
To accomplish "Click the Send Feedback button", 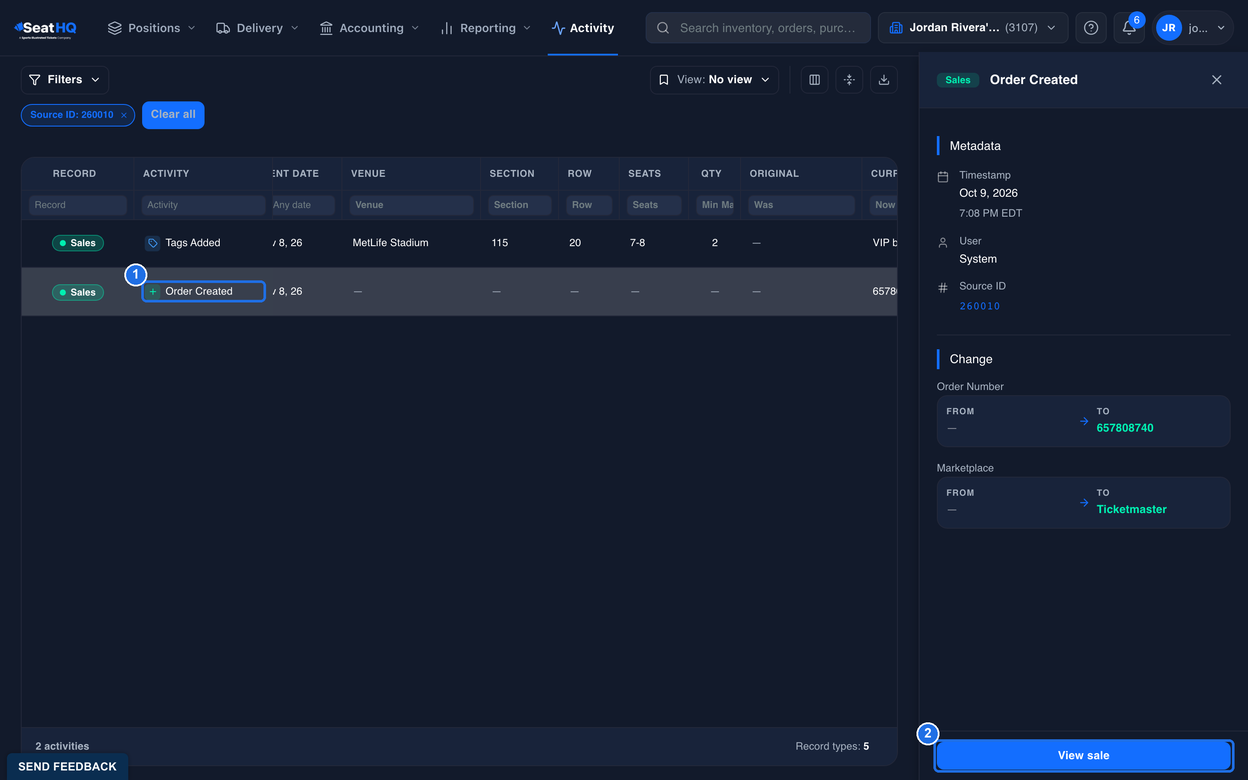I will 67,767.
